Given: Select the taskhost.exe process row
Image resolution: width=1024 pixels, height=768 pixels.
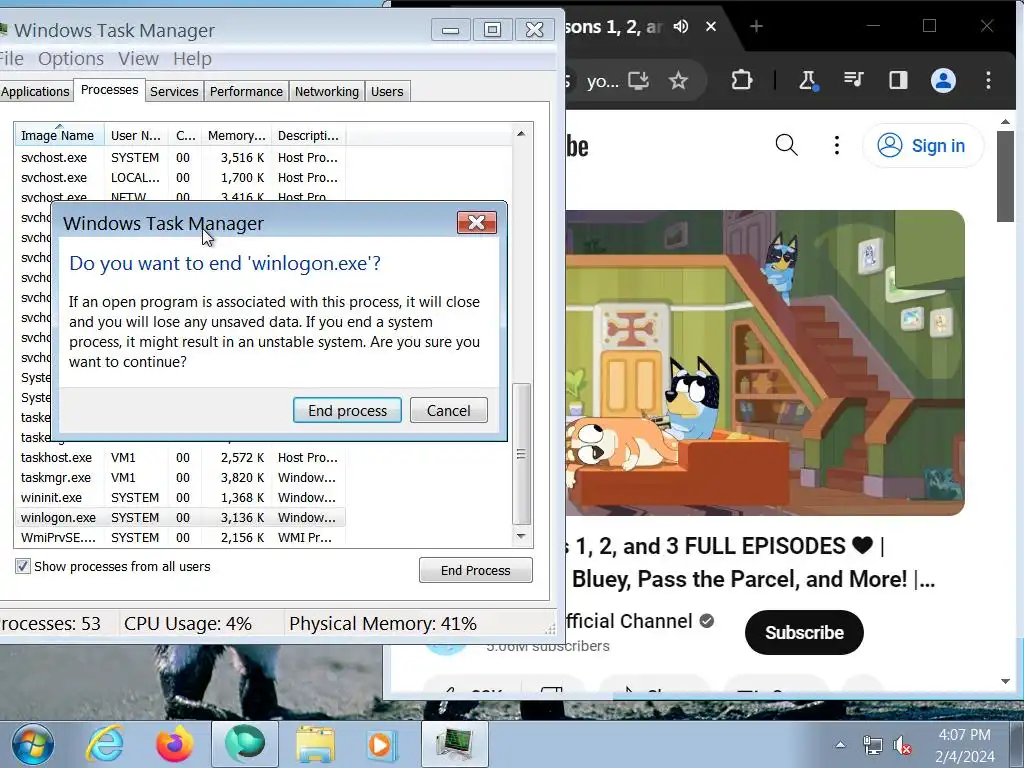Looking at the screenshot, I should click(x=180, y=457).
